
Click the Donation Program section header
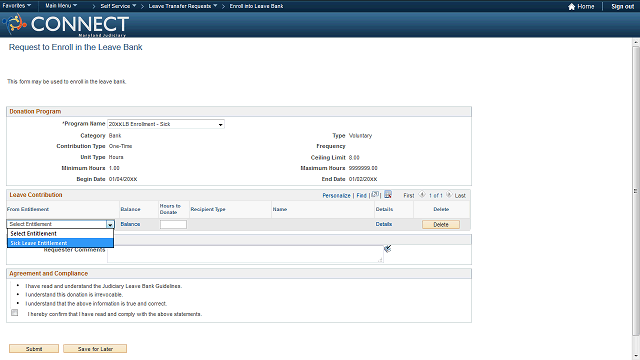pyautogui.click(x=35, y=111)
